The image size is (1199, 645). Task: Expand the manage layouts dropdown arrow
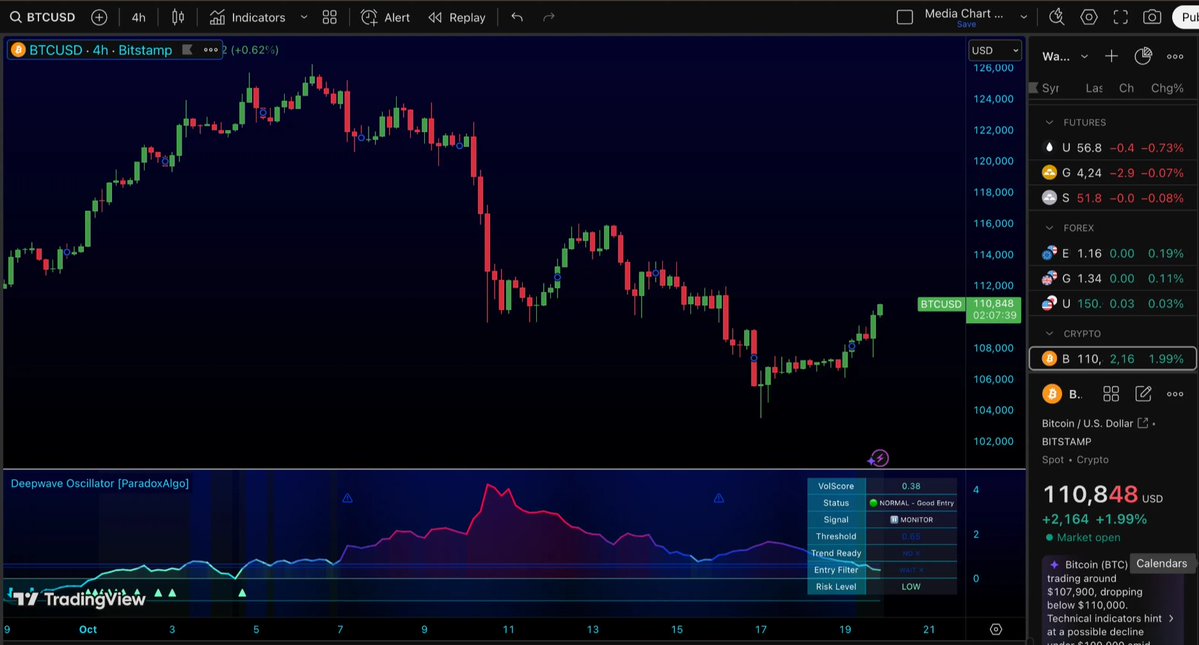[1023, 17]
